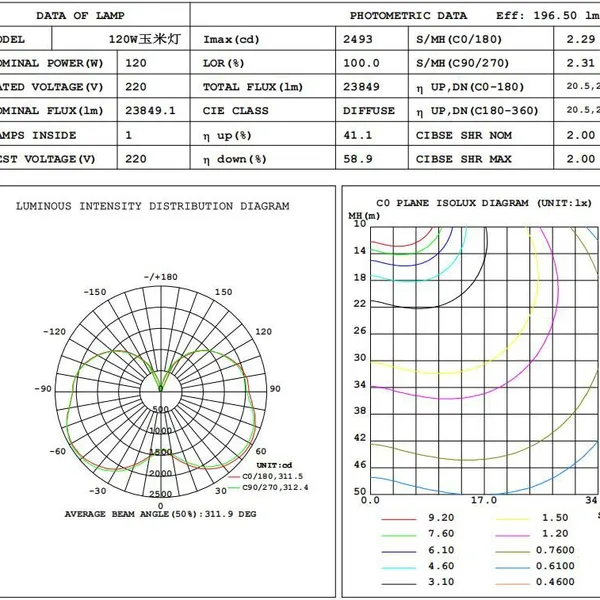Click the red 9.20 legend line
Screen dimensions: 600x600
[398, 519]
